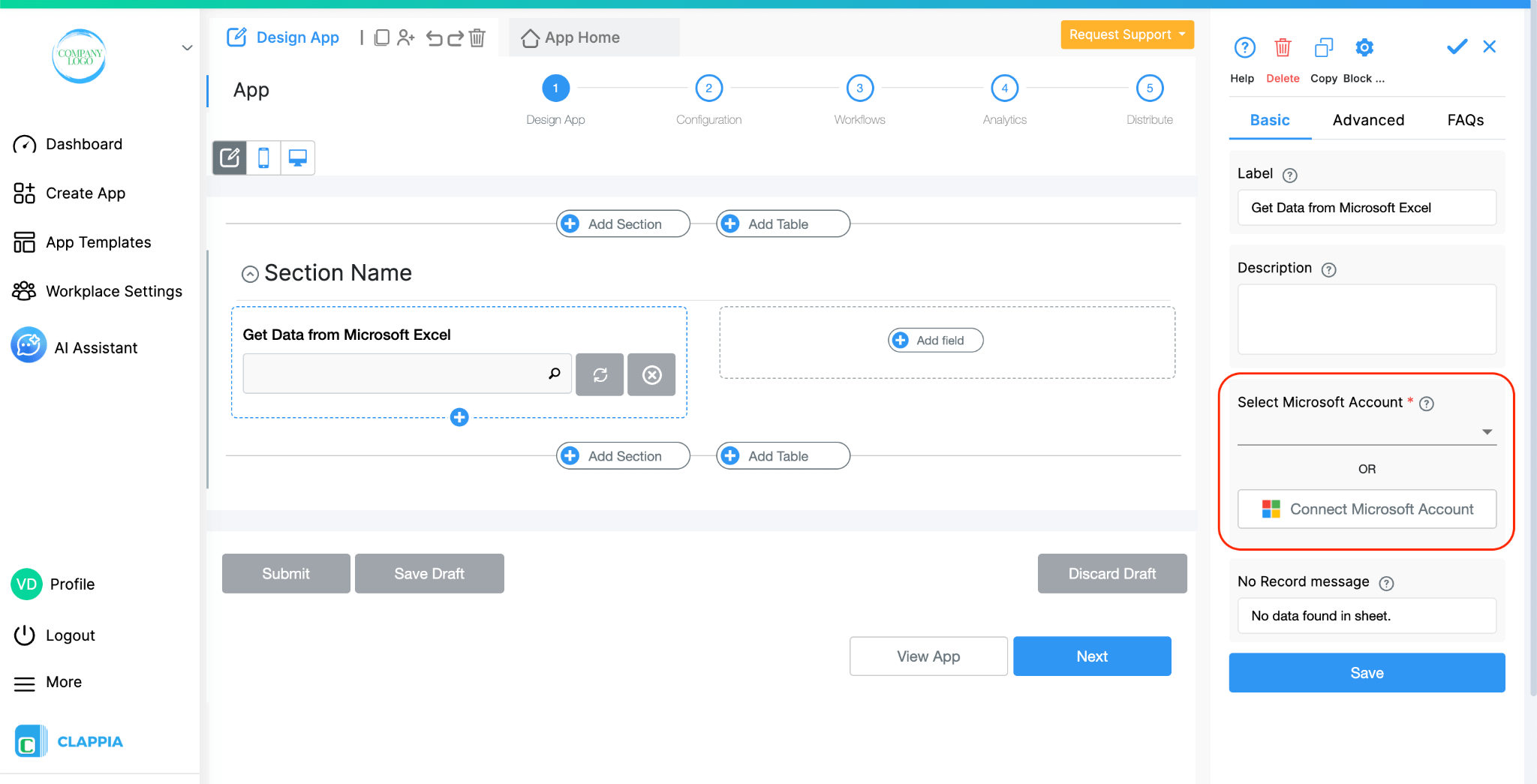
Task: Close the field settings panel
Action: pos(1490,47)
